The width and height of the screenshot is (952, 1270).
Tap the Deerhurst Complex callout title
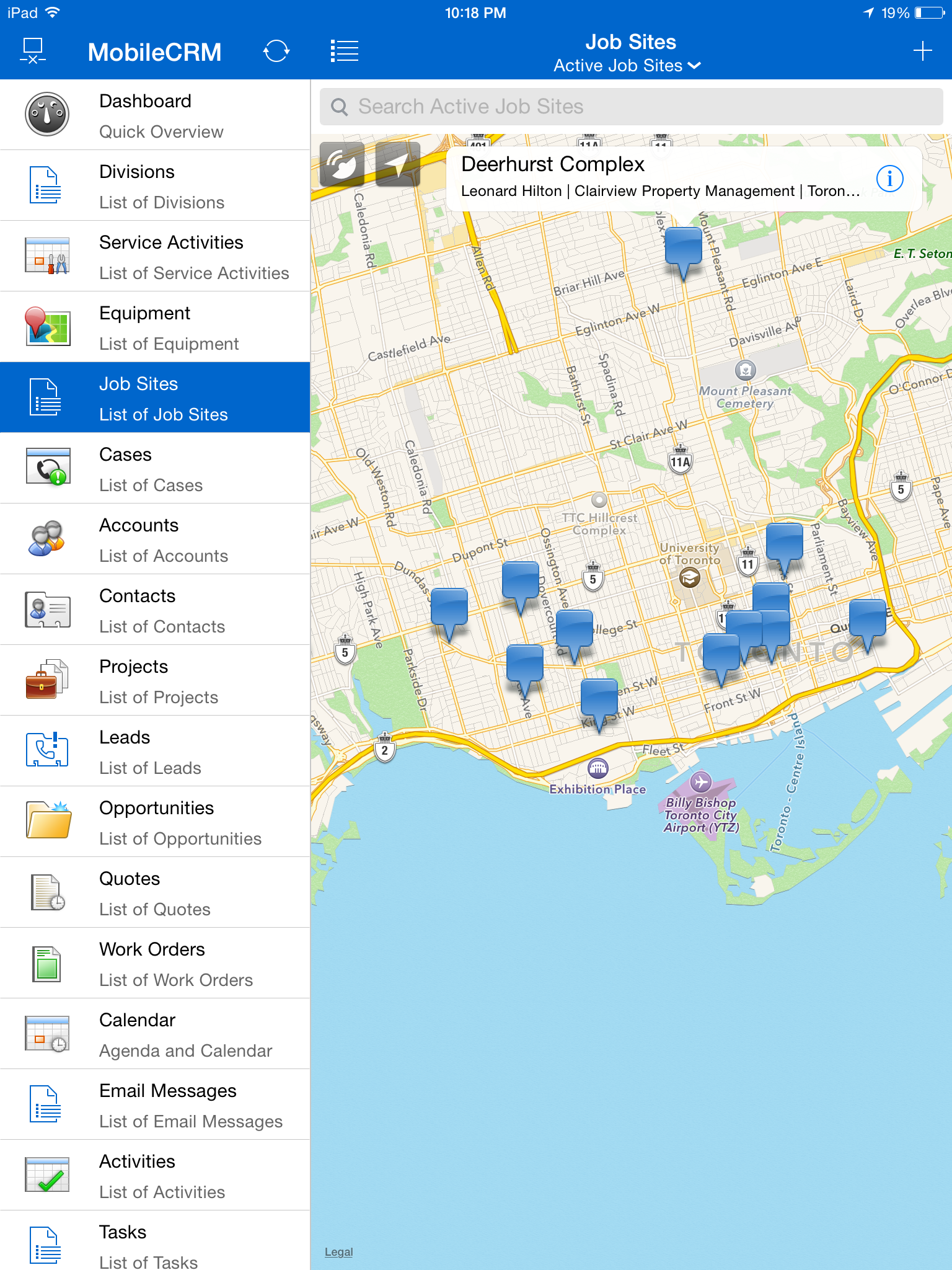click(x=553, y=164)
